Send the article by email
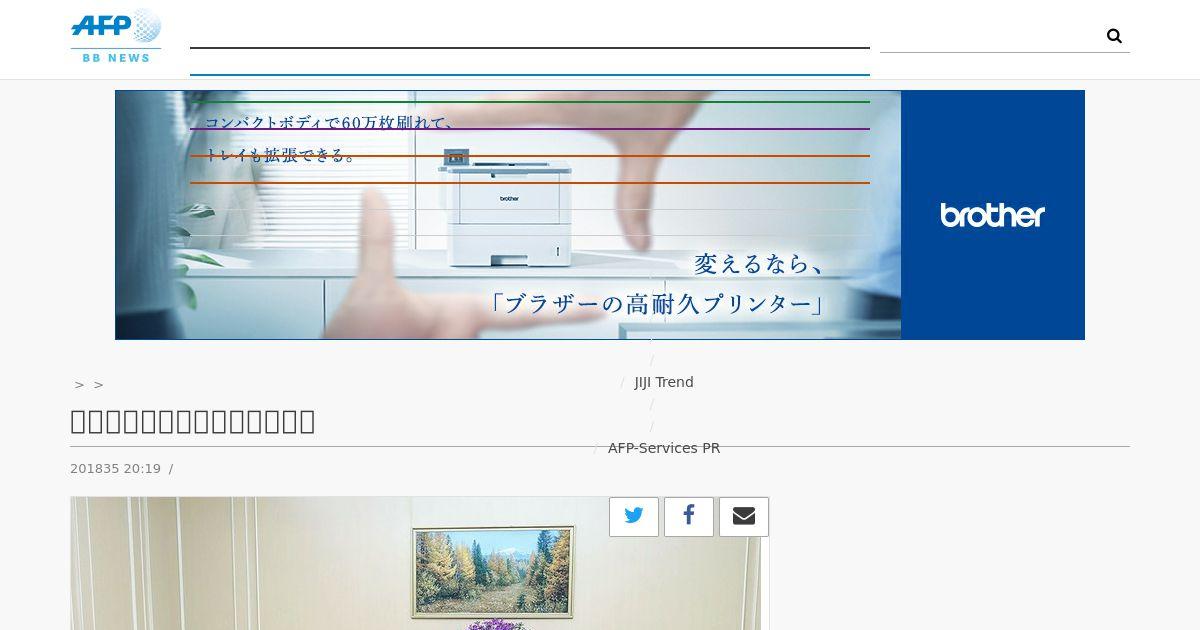 point(744,517)
